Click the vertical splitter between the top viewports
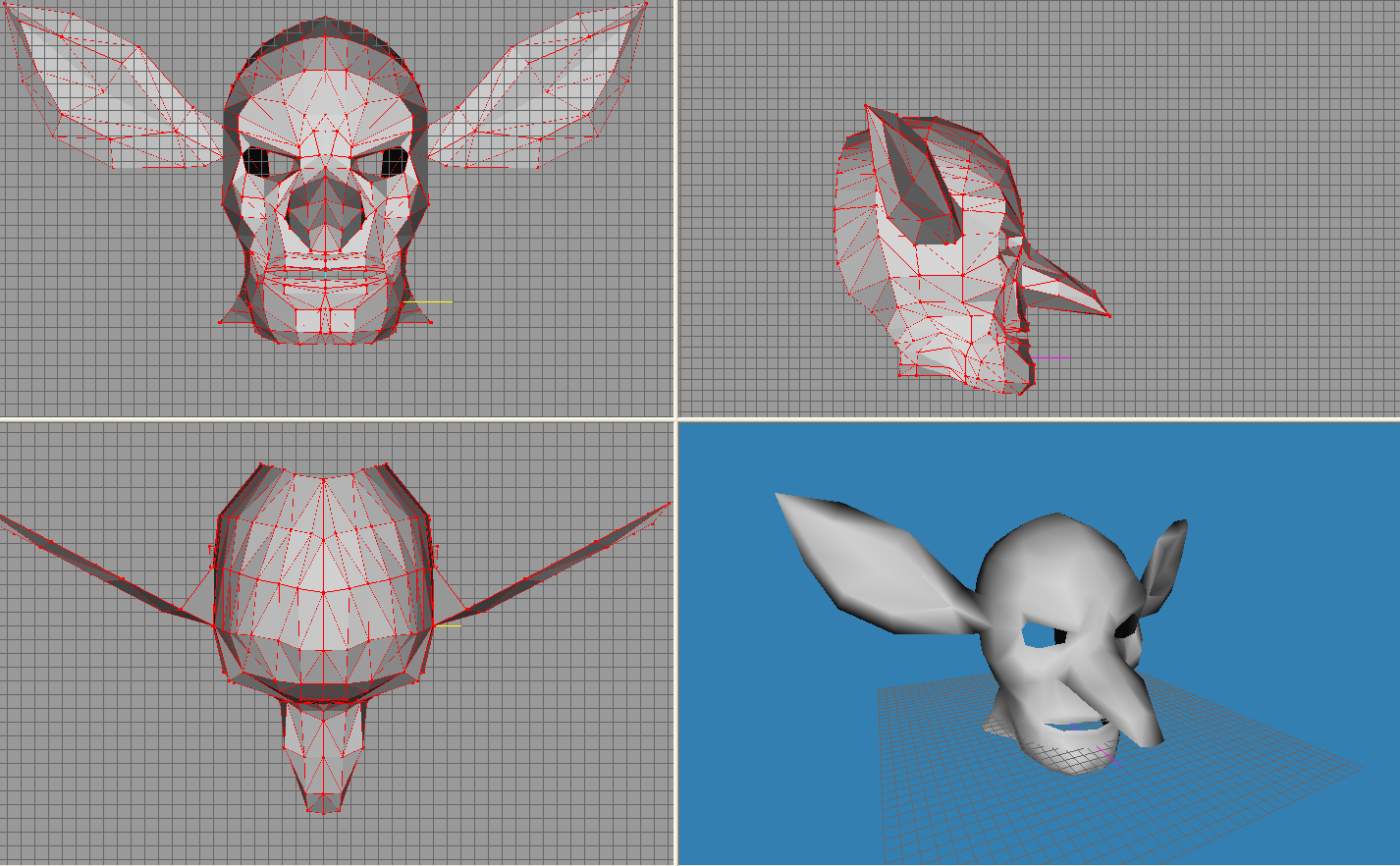This screenshot has width=1400, height=866. pyautogui.click(x=675, y=208)
